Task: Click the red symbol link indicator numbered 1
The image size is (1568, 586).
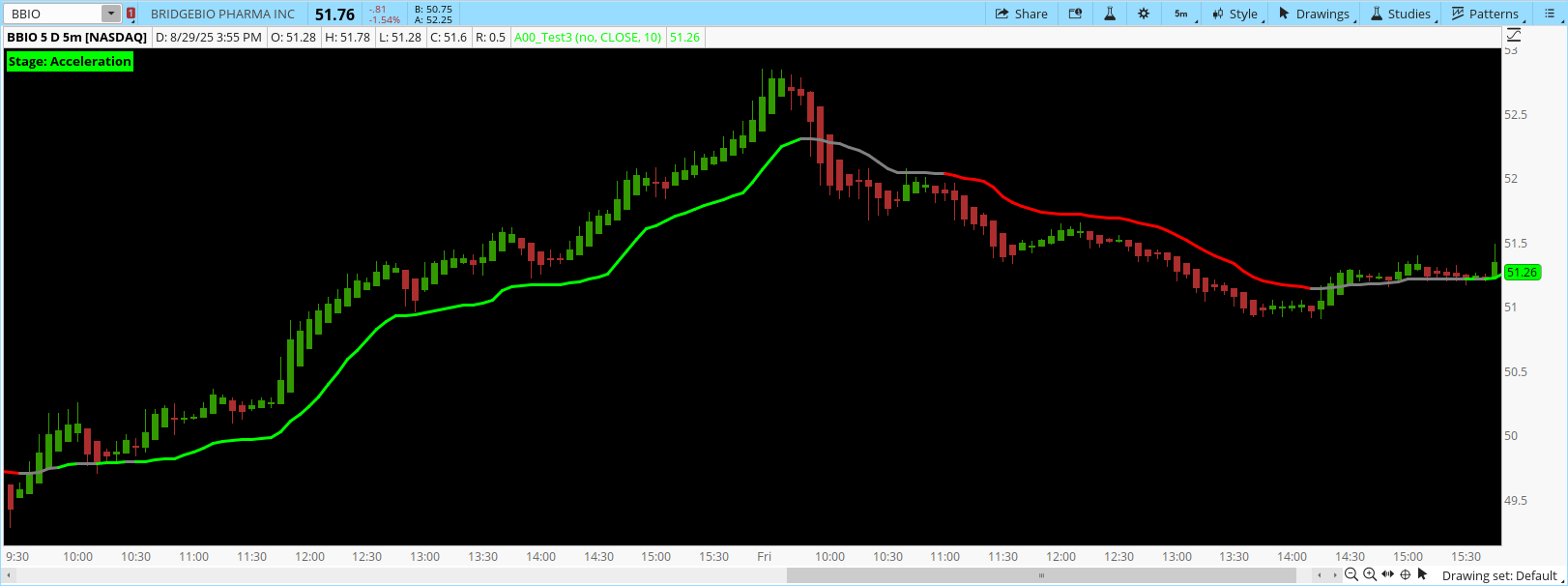Action: pos(131,14)
